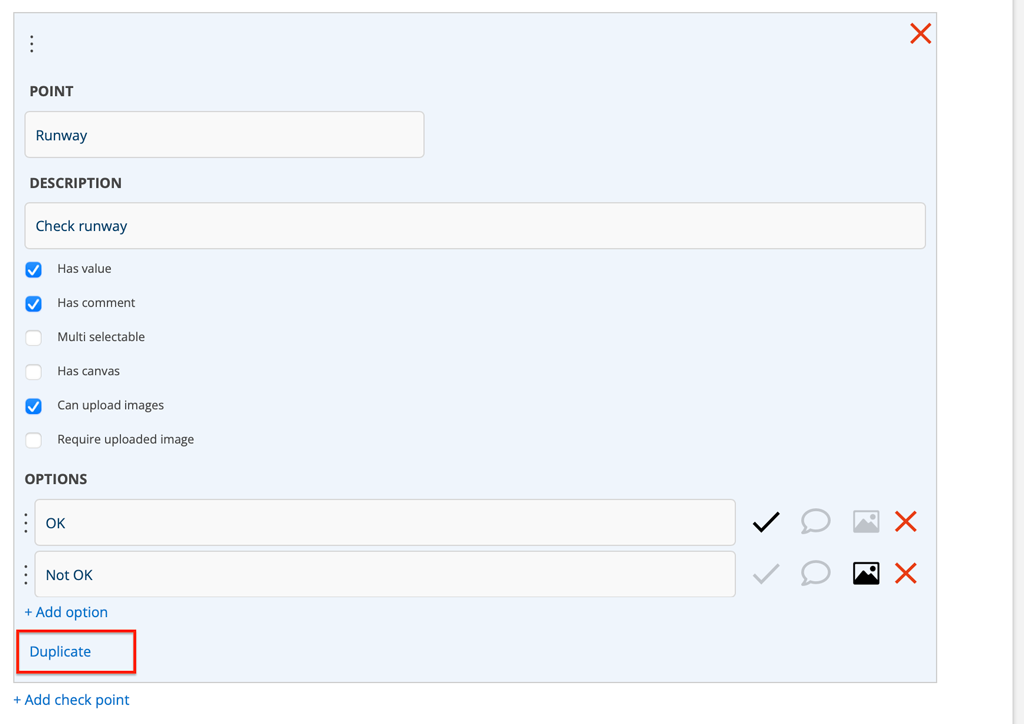Delete the OK option with red X
The width and height of the screenshot is (1024, 724).
(x=906, y=522)
